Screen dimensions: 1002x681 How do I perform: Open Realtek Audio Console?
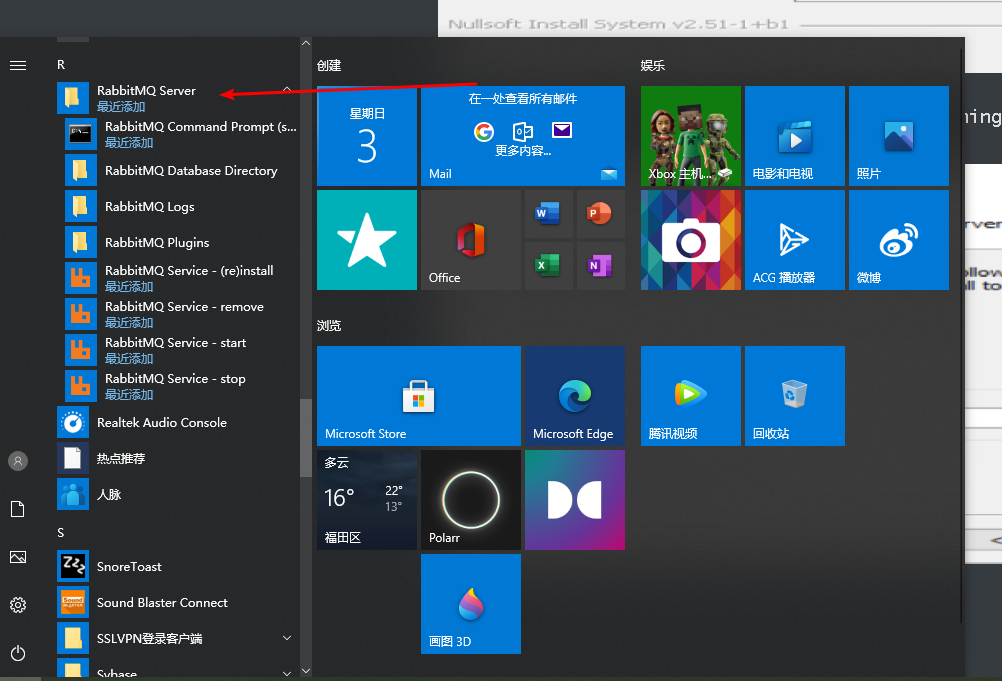176,422
